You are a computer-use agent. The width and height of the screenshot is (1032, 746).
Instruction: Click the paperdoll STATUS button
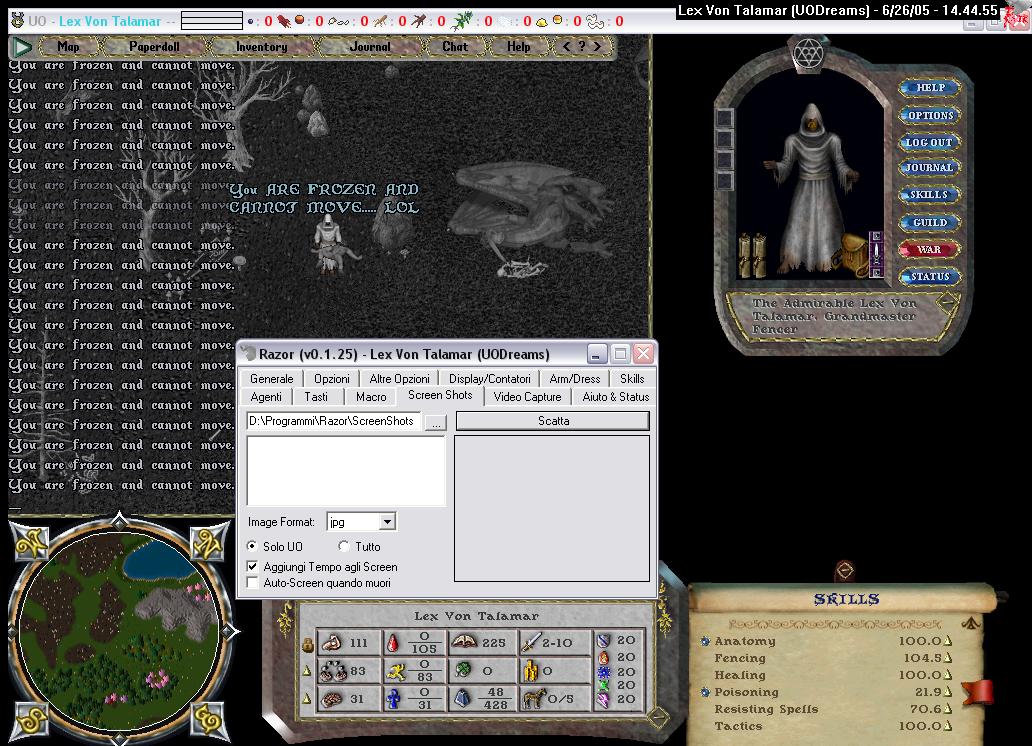click(929, 277)
